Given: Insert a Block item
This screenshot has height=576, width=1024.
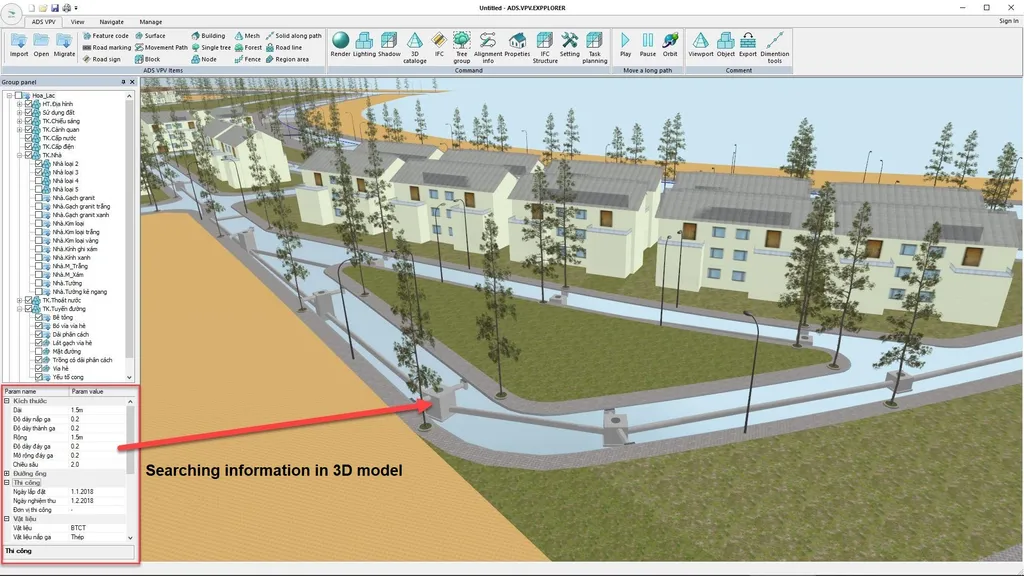Looking at the screenshot, I should click(x=148, y=59).
